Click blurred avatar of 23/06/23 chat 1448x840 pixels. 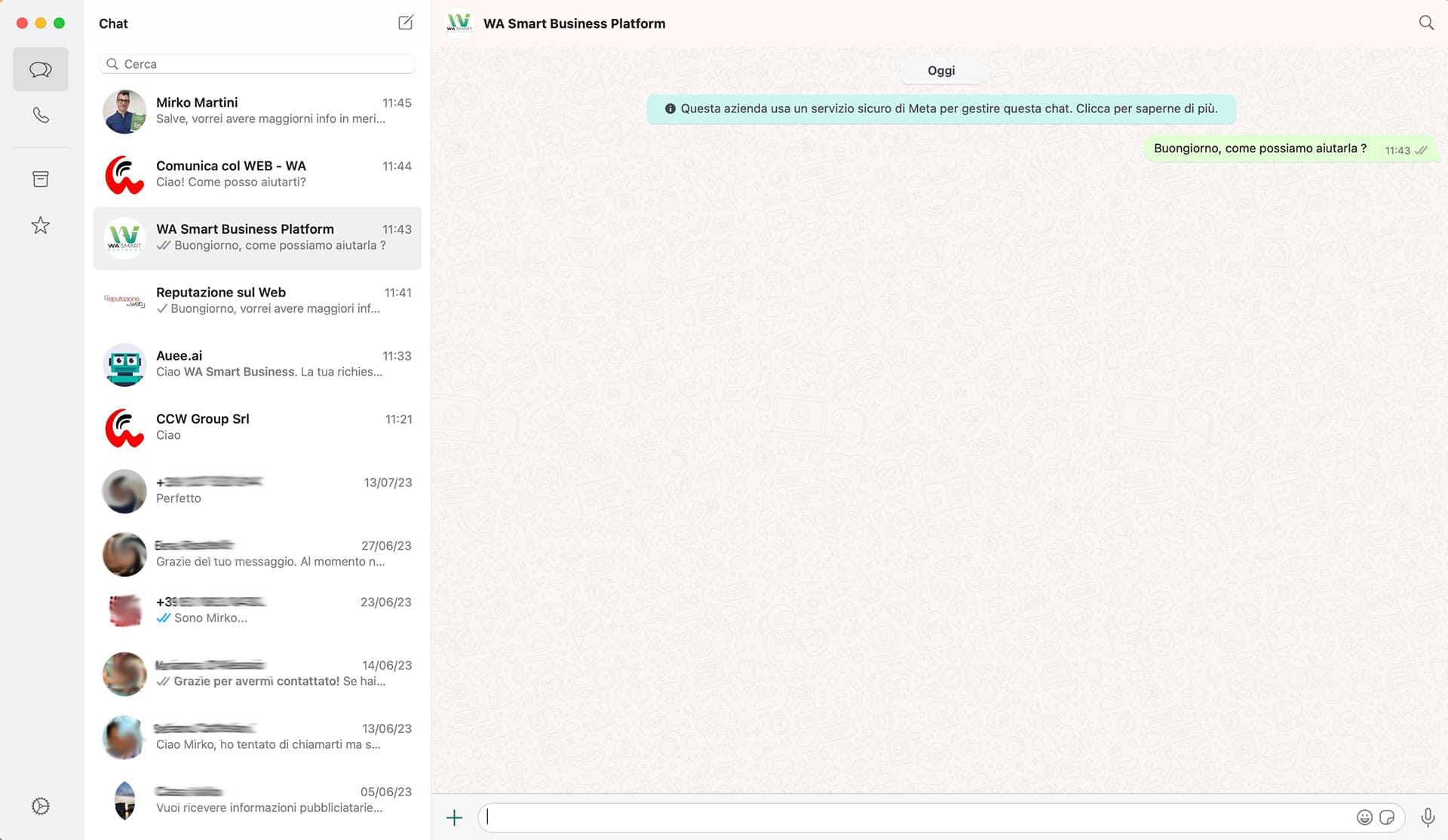tap(124, 611)
